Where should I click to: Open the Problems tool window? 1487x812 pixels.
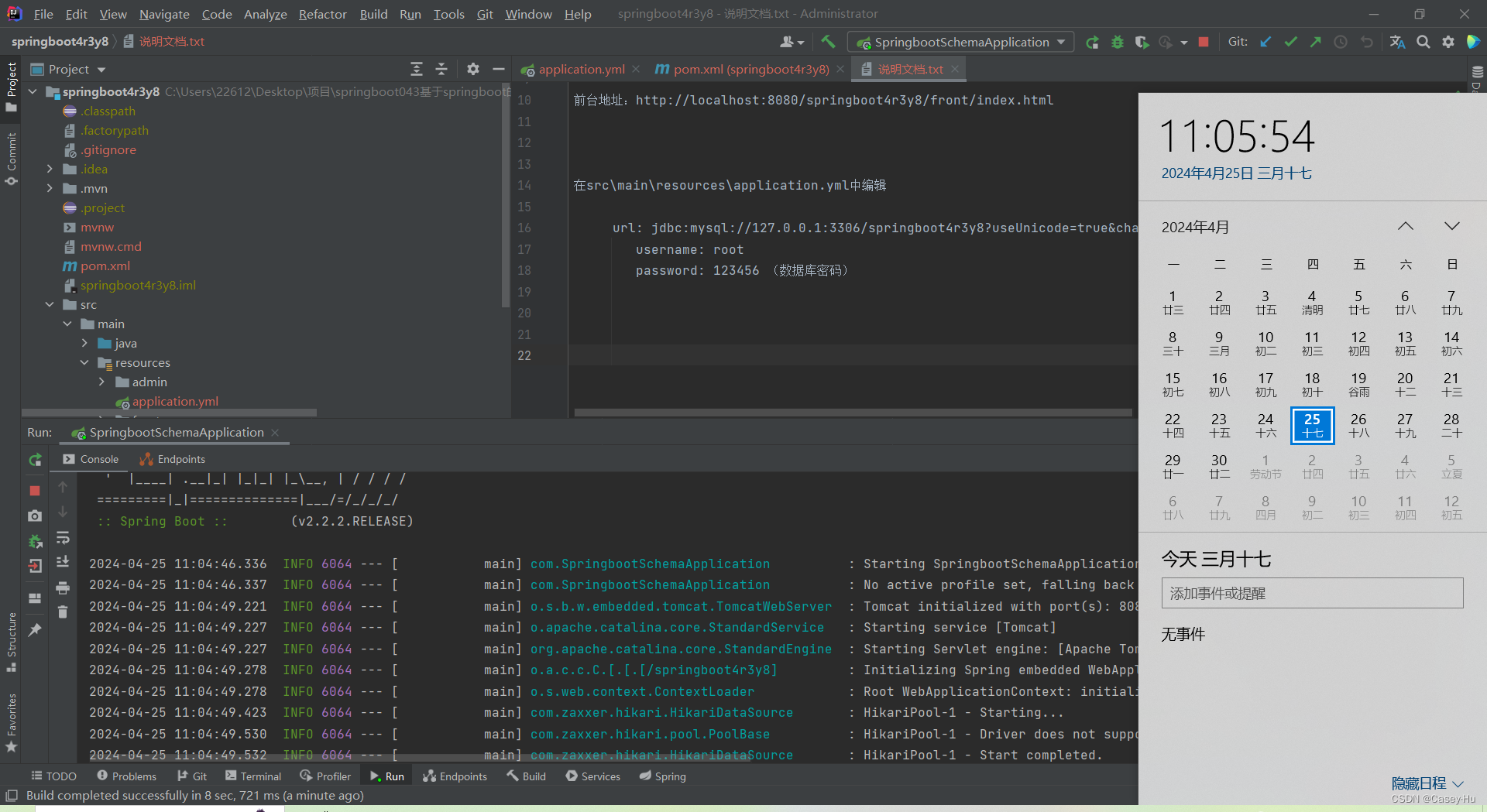tap(127, 776)
